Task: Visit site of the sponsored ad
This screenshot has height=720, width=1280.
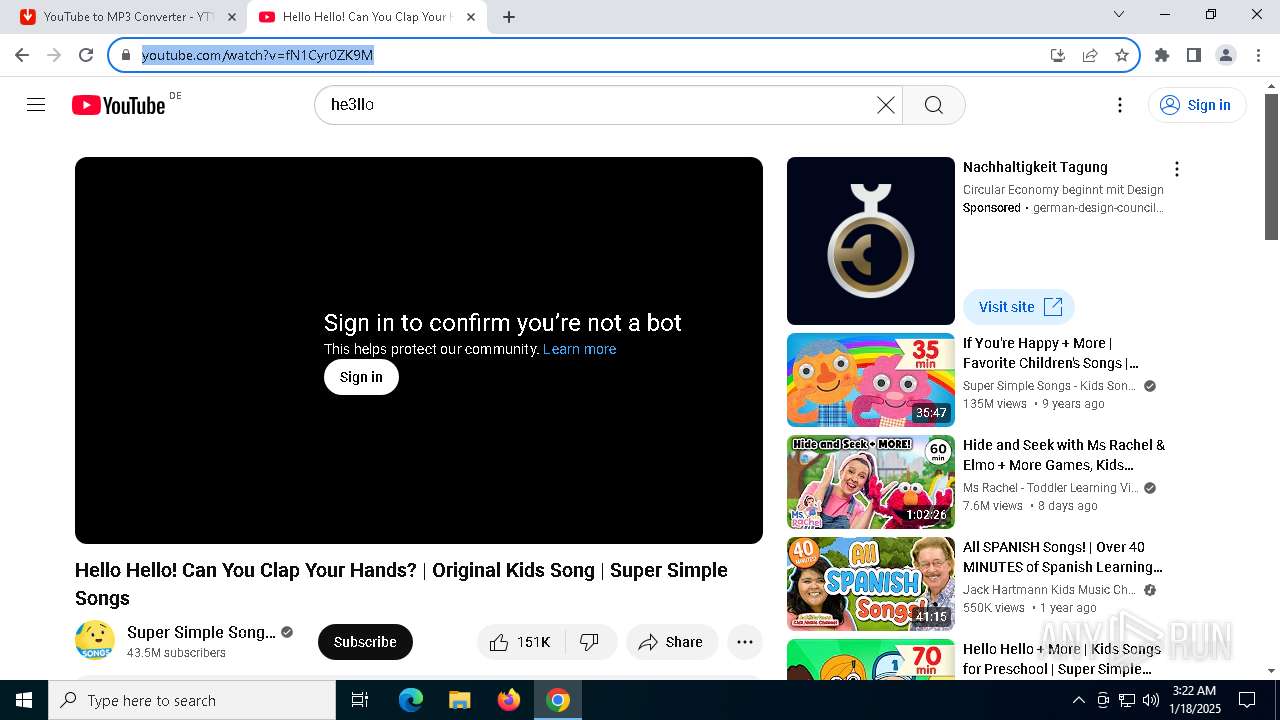Action: [x=1019, y=307]
